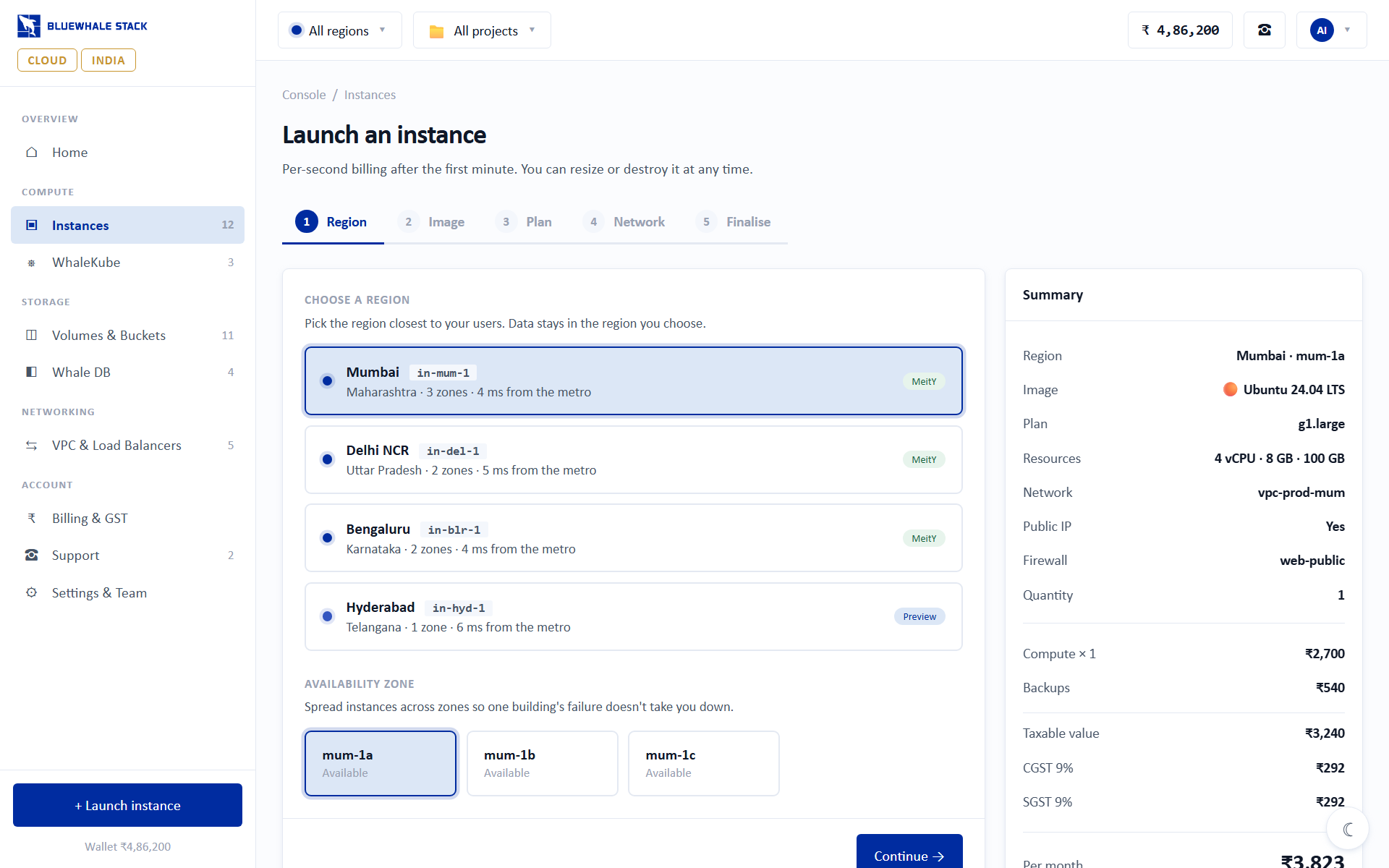
Task: Switch to the Network step tab
Action: pyautogui.click(x=624, y=222)
